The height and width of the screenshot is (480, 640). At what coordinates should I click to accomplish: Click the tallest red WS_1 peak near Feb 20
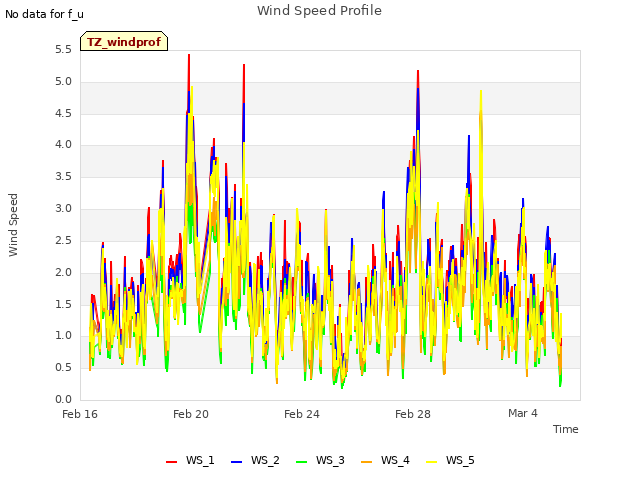tap(189, 56)
